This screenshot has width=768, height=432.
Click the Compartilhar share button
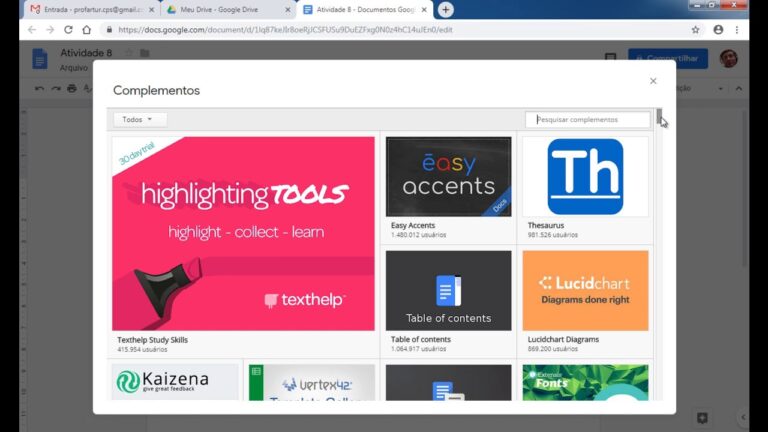click(x=668, y=58)
